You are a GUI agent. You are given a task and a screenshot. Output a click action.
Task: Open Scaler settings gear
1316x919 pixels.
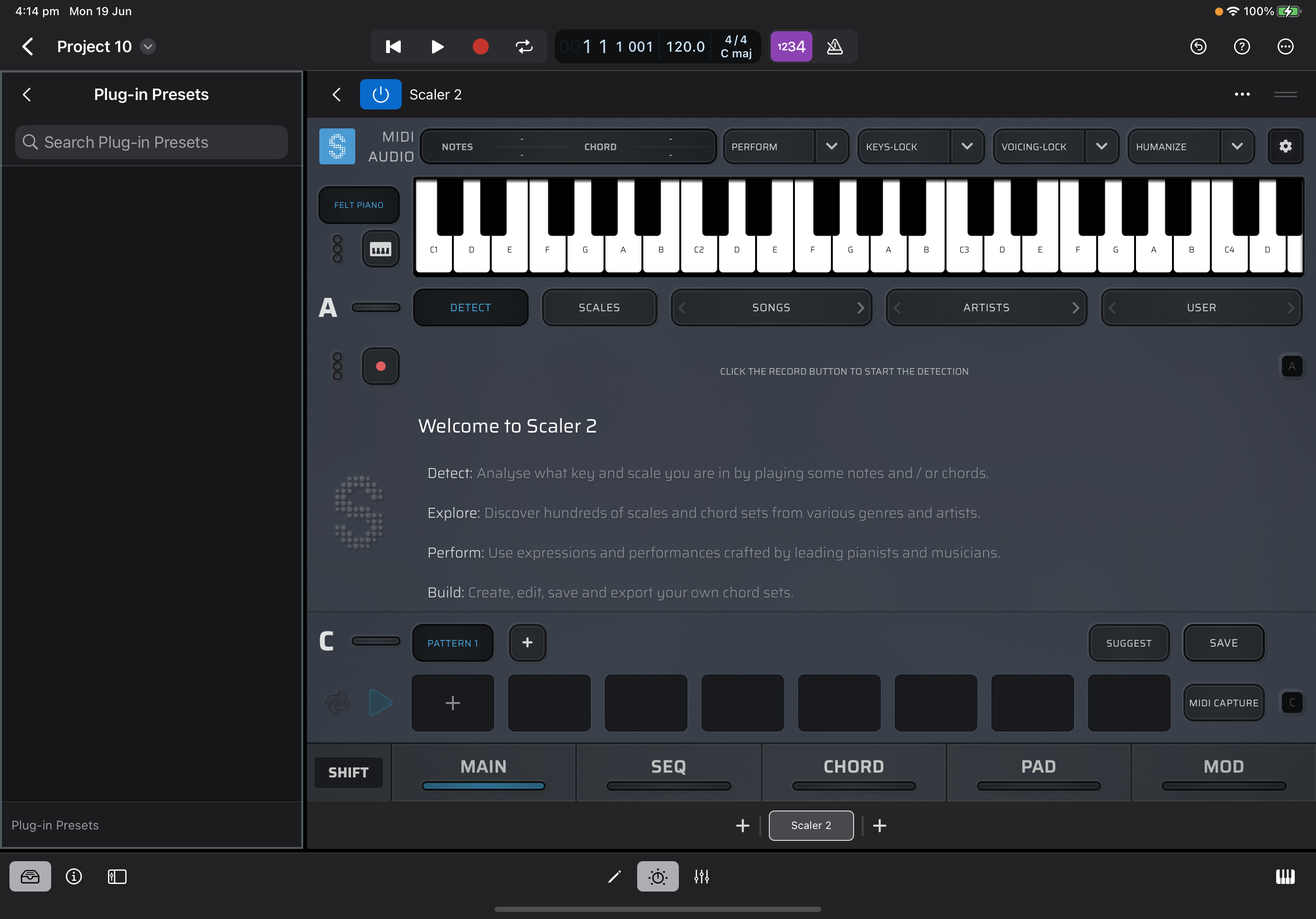click(x=1285, y=147)
